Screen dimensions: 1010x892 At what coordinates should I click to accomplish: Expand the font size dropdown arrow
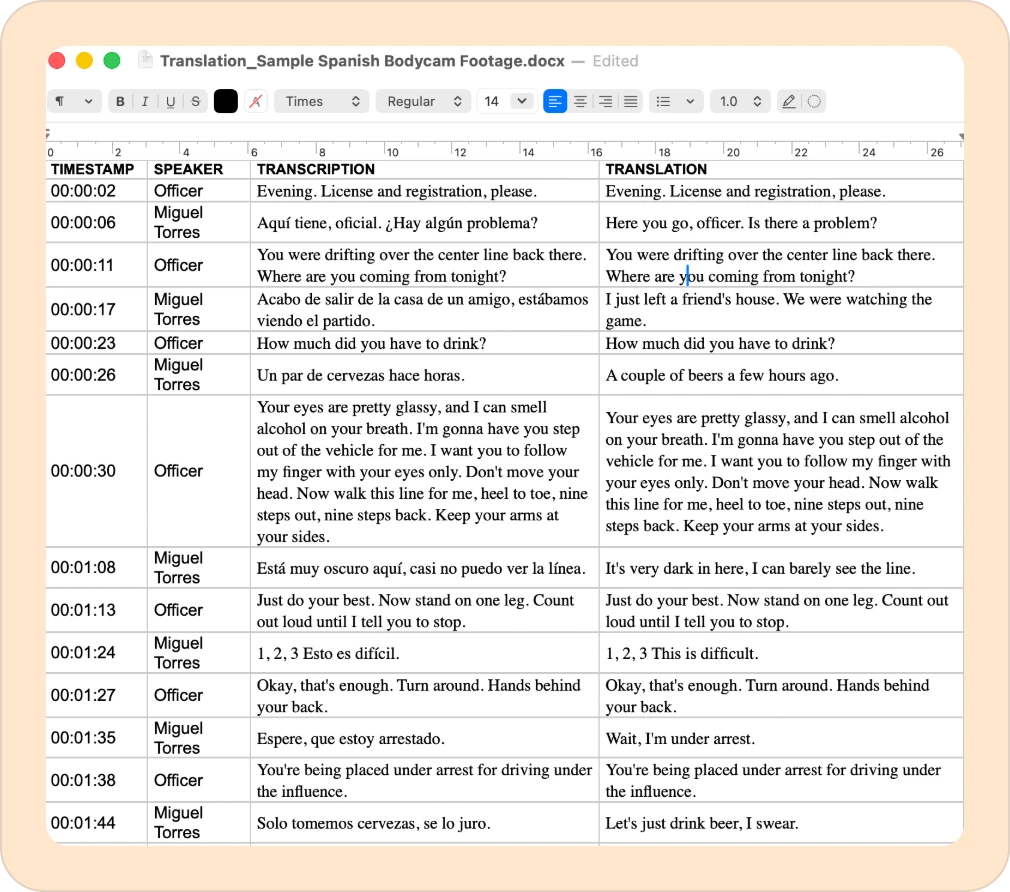pos(522,101)
